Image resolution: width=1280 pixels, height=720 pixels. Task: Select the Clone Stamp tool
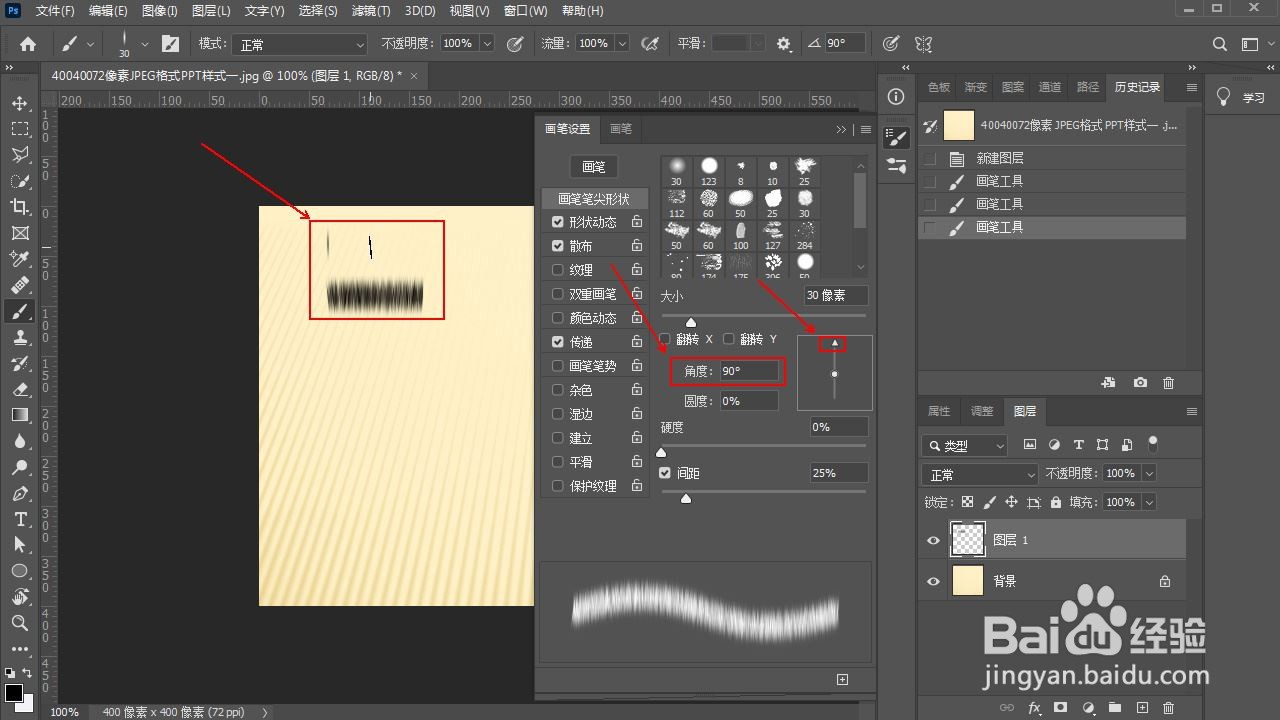tap(20, 337)
